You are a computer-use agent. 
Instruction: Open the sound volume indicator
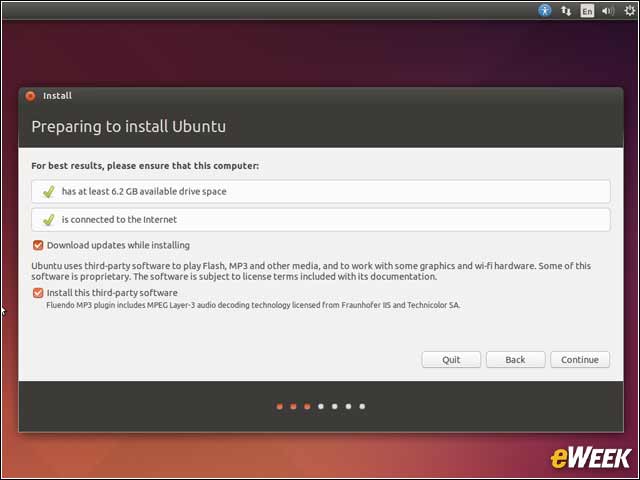pyautogui.click(x=608, y=11)
